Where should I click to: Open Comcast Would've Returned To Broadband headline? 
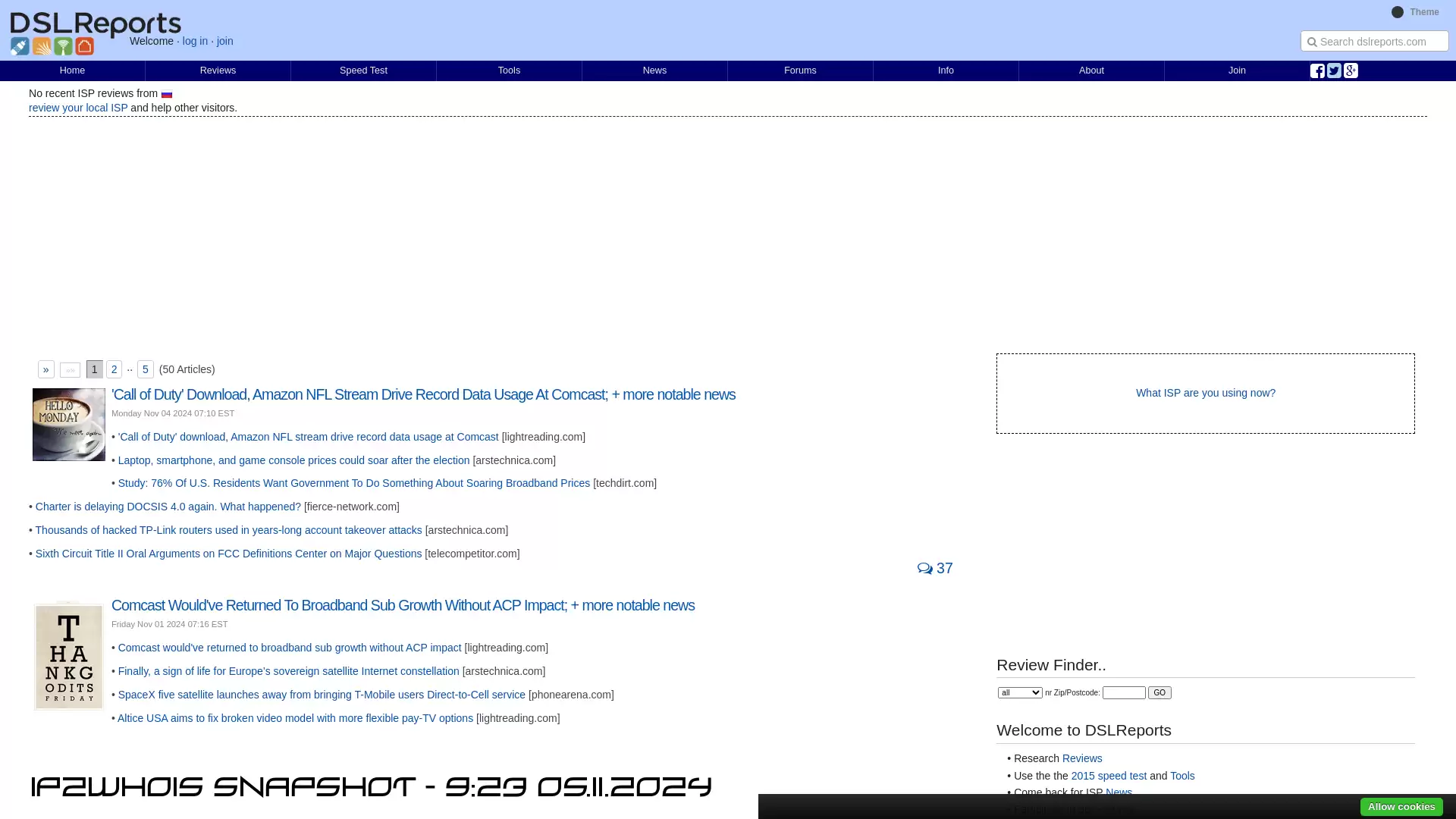click(x=403, y=605)
